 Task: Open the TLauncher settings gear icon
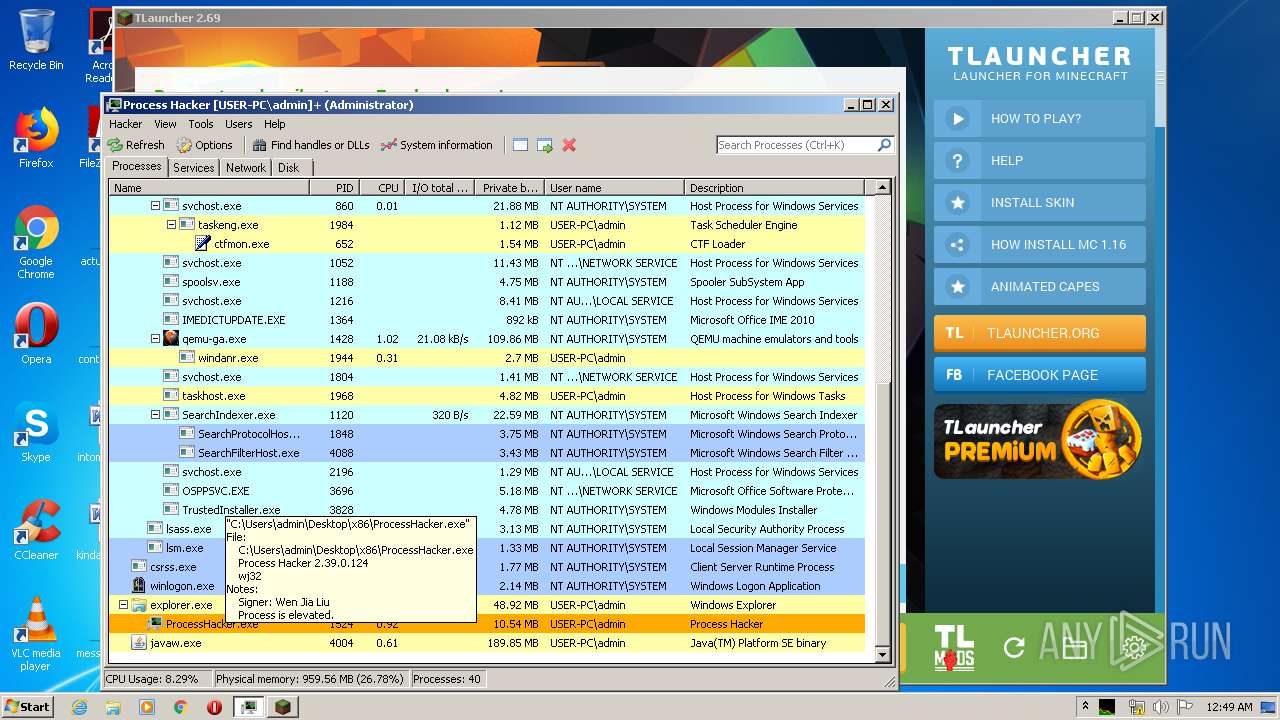point(1134,648)
